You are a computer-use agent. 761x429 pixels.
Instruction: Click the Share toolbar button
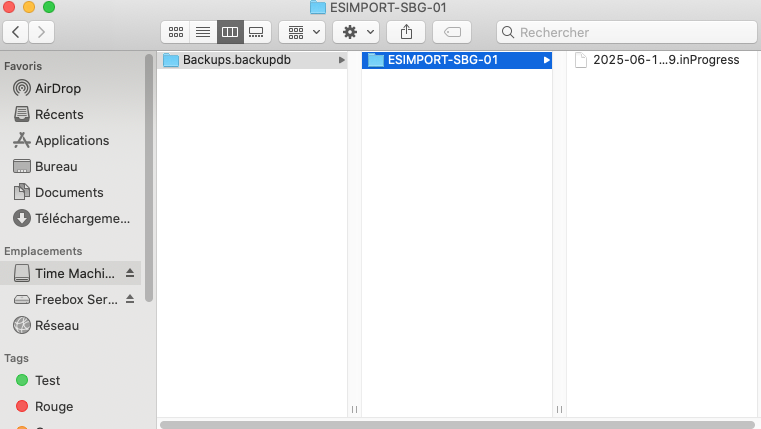(406, 33)
